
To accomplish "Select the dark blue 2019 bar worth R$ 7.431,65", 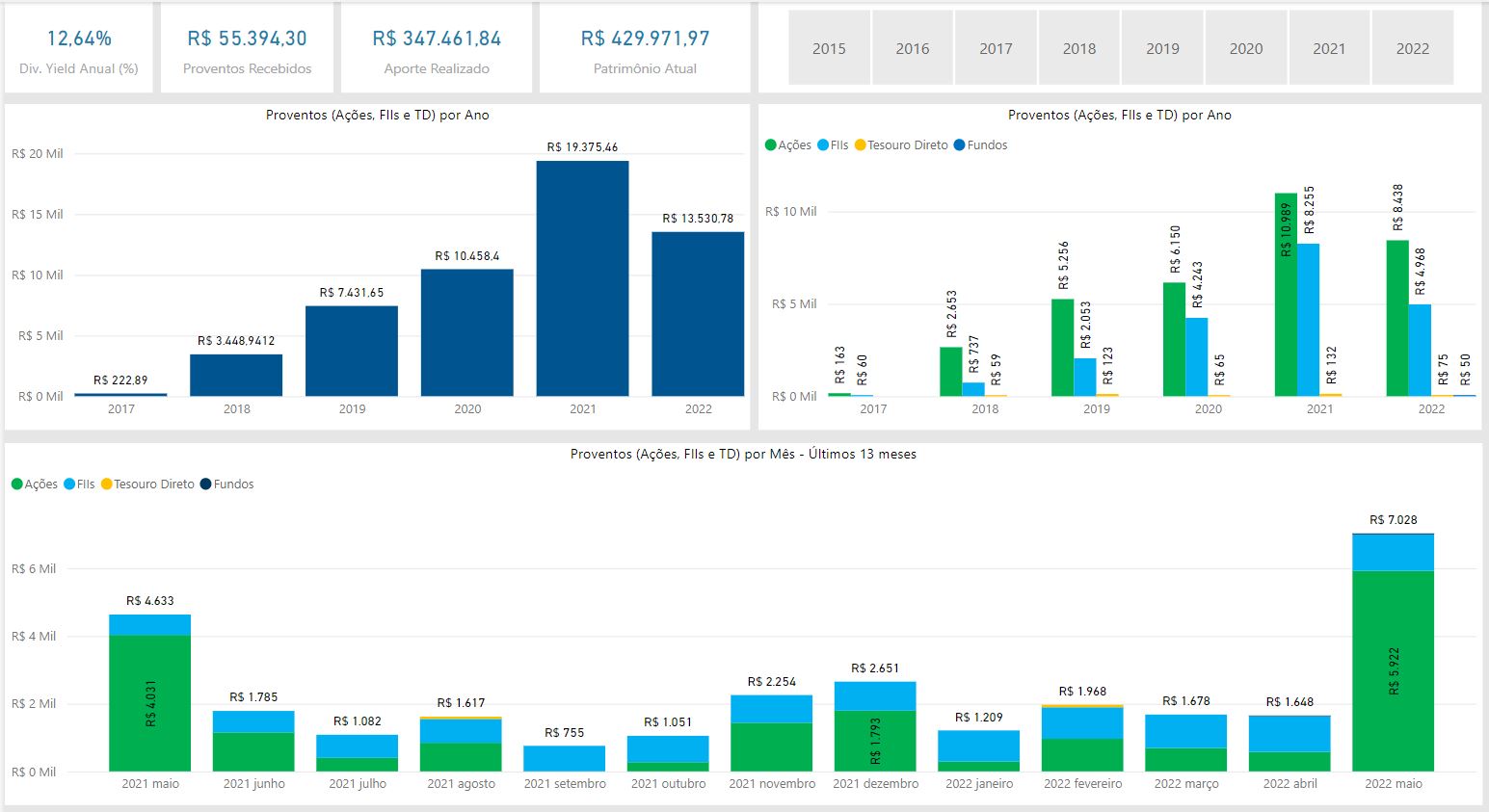I will 352,351.
